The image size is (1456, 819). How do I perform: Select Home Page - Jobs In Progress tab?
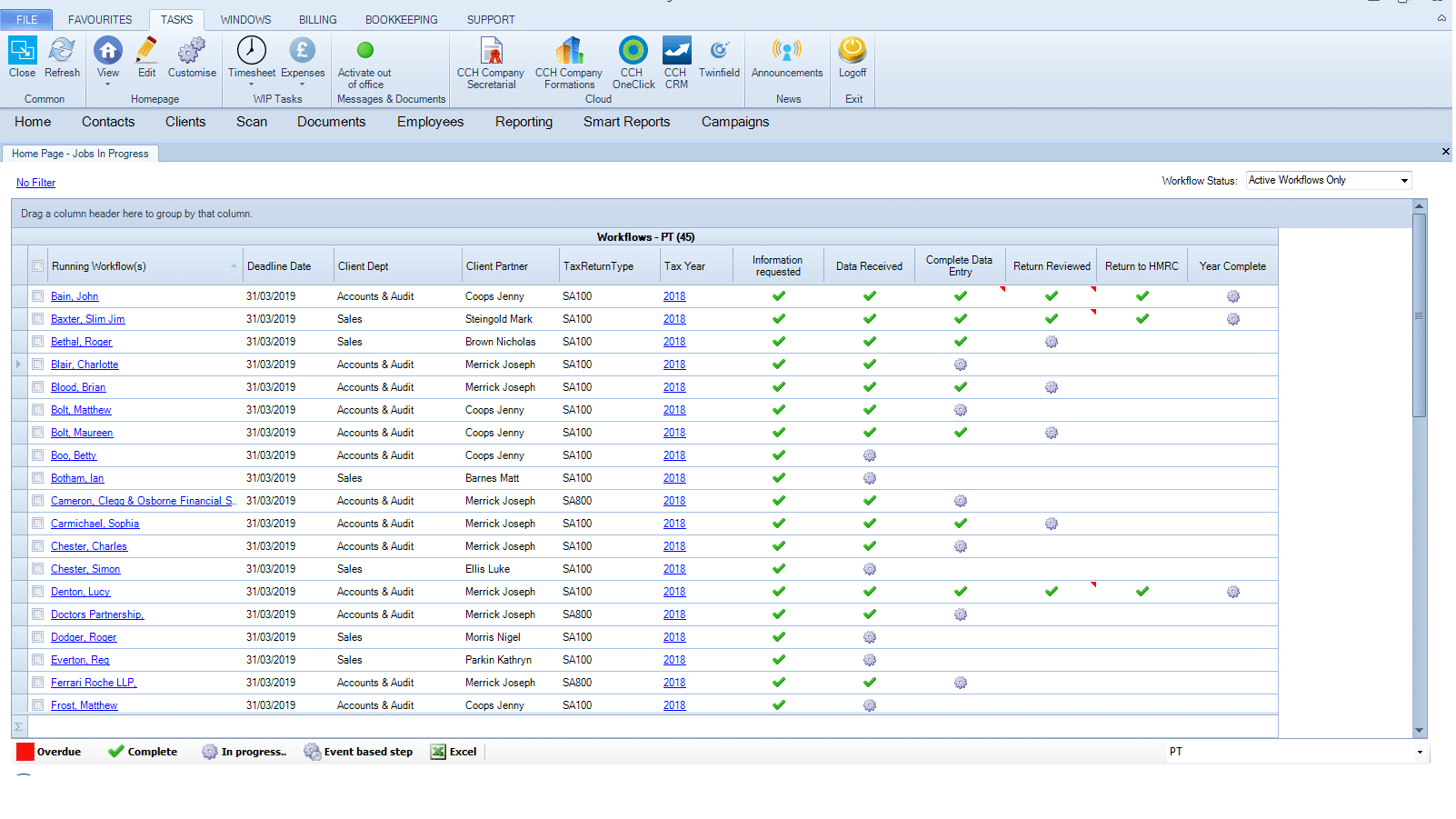tap(80, 154)
